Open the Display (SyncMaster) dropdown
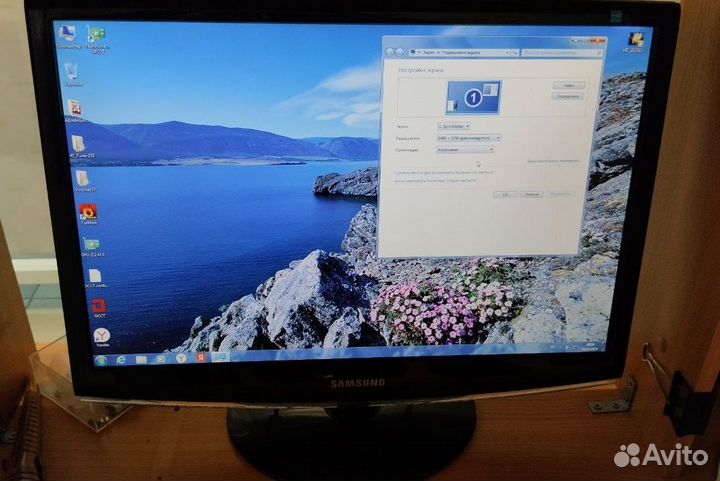 point(454,126)
